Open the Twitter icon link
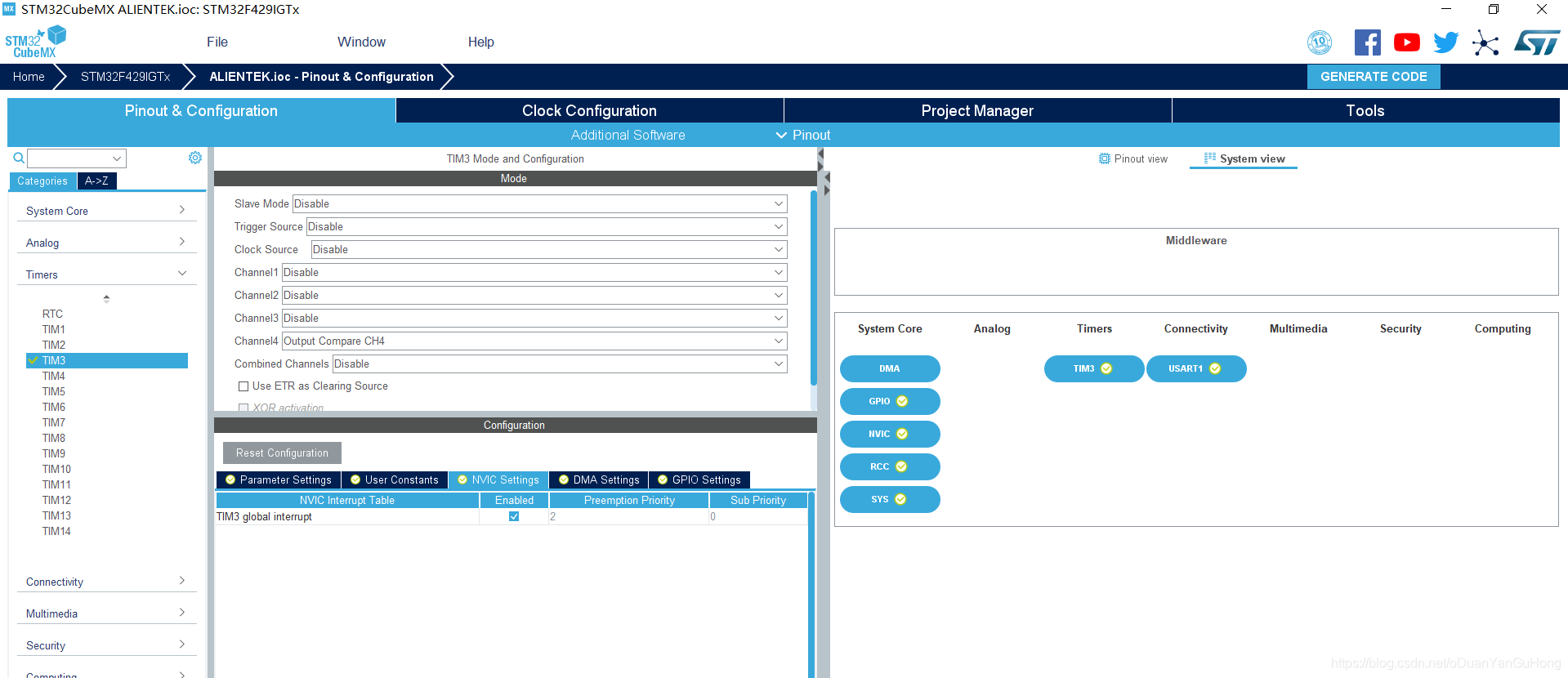The height and width of the screenshot is (678, 1568). [x=1446, y=42]
